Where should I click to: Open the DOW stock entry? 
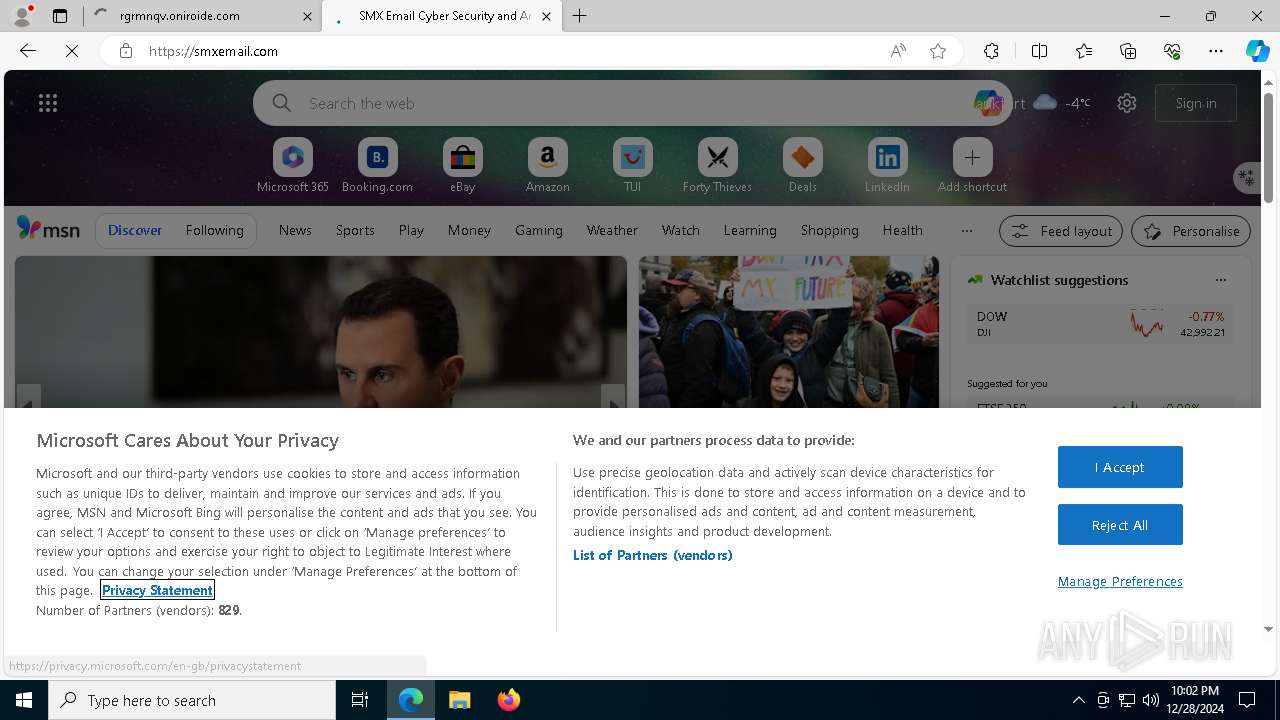[1100, 324]
